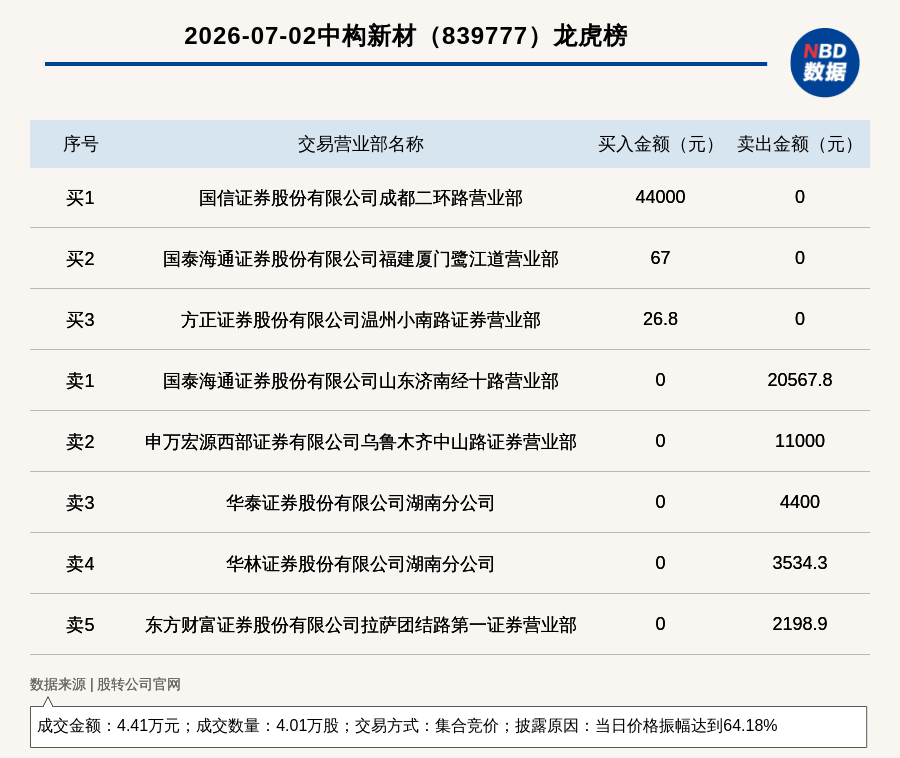Click the buy amount 0 in row 卖1
This screenshot has height=758, width=900.
click(660, 379)
